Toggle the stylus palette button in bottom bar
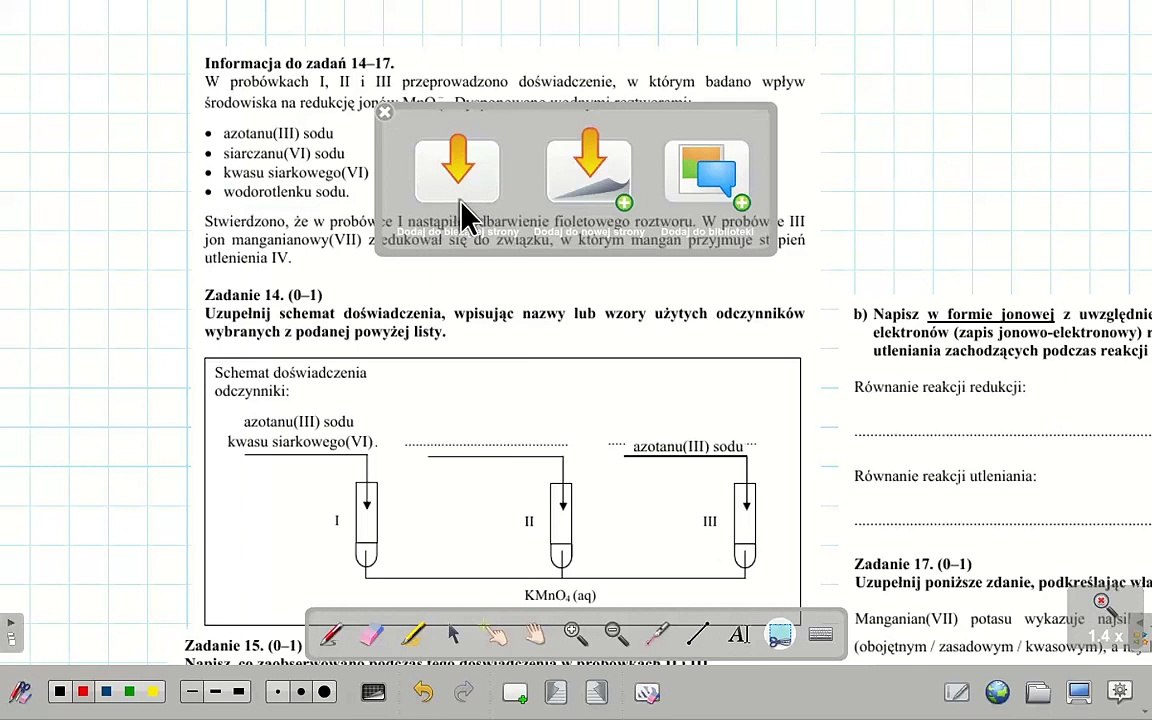This screenshot has width=1152, height=720. [x=20, y=692]
